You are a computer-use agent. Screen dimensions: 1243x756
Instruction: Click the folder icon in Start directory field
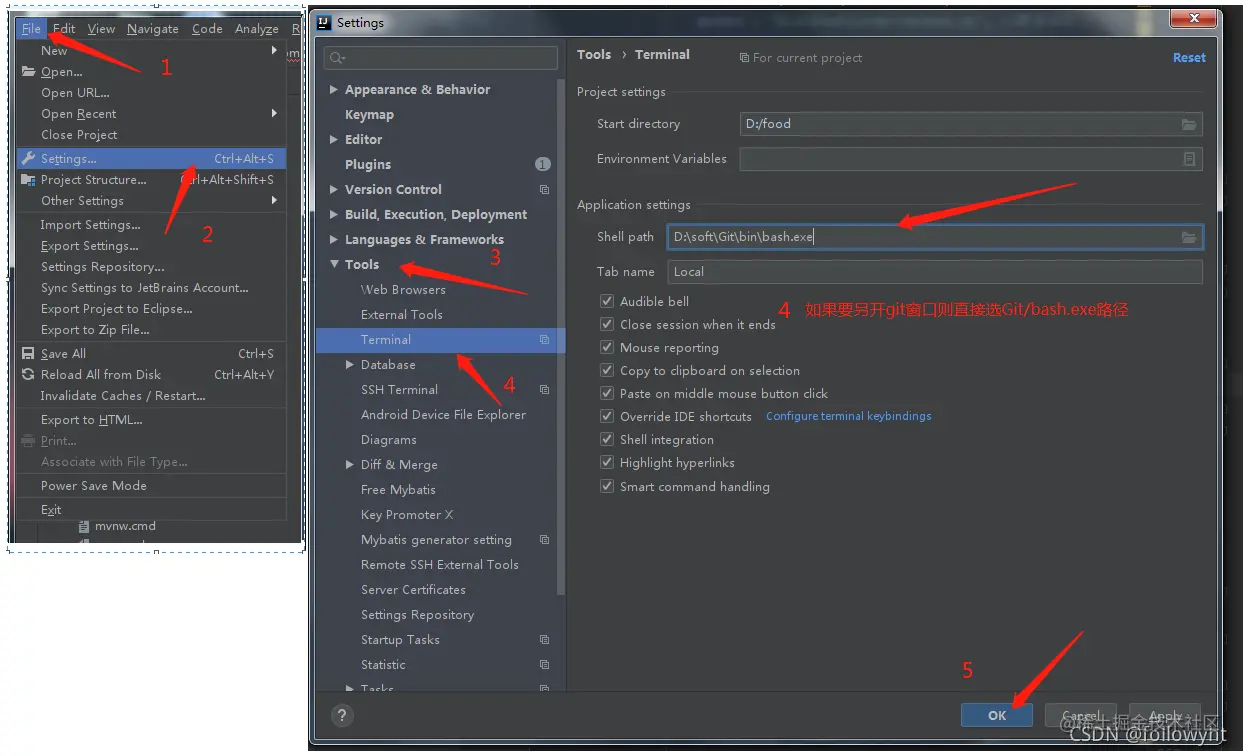[x=1189, y=124]
